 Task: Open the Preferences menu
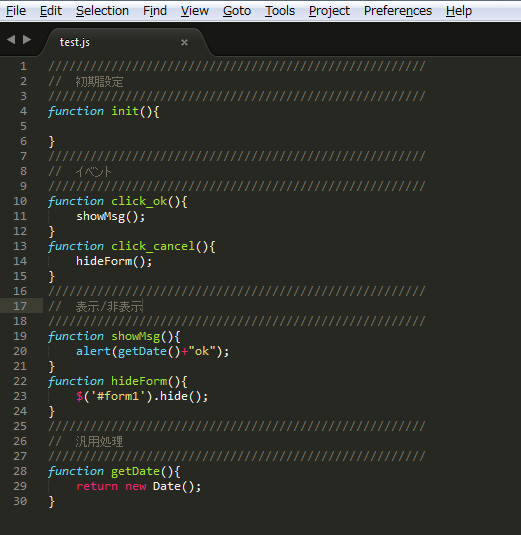[x=398, y=11]
